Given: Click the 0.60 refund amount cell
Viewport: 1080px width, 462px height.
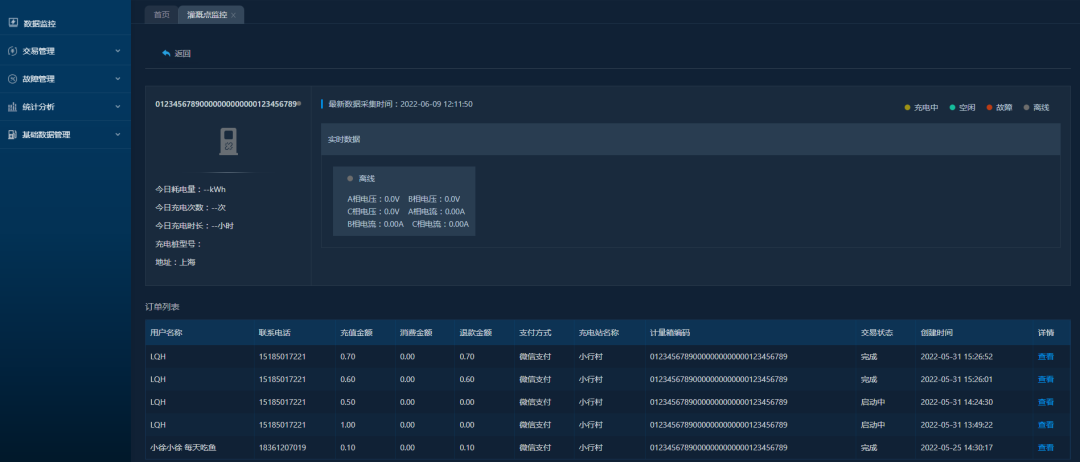Looking at the screenshot, I should point(467,379).
